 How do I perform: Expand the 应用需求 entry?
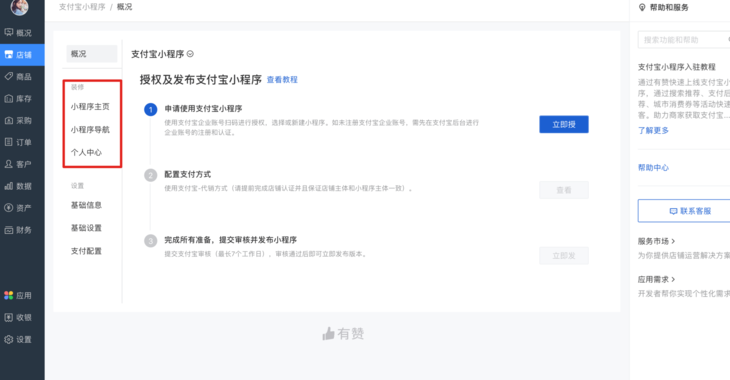coord(656,279)
